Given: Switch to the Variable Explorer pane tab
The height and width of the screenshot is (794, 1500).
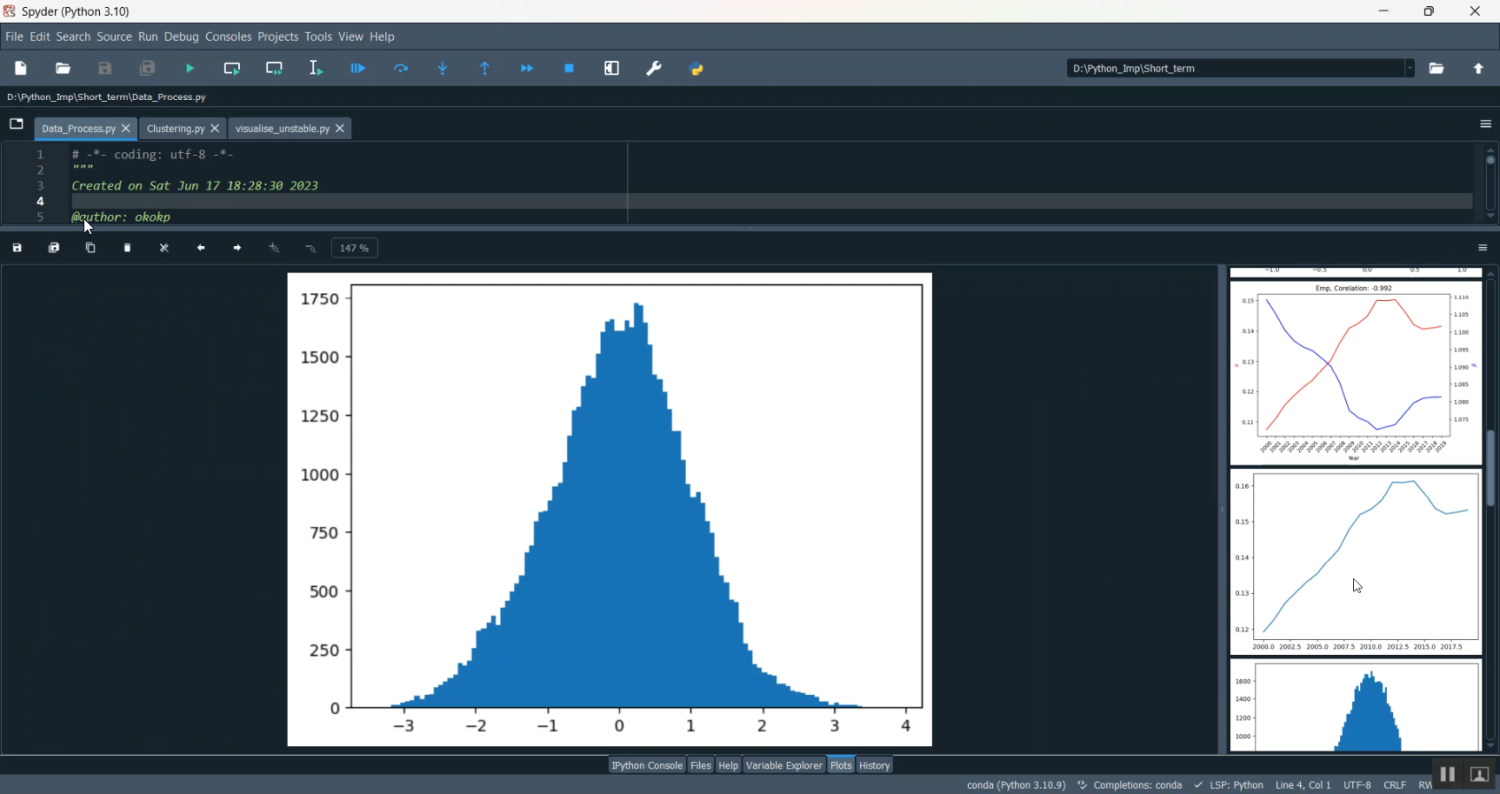Looking at the screenshot, I should tap(783, 766).
